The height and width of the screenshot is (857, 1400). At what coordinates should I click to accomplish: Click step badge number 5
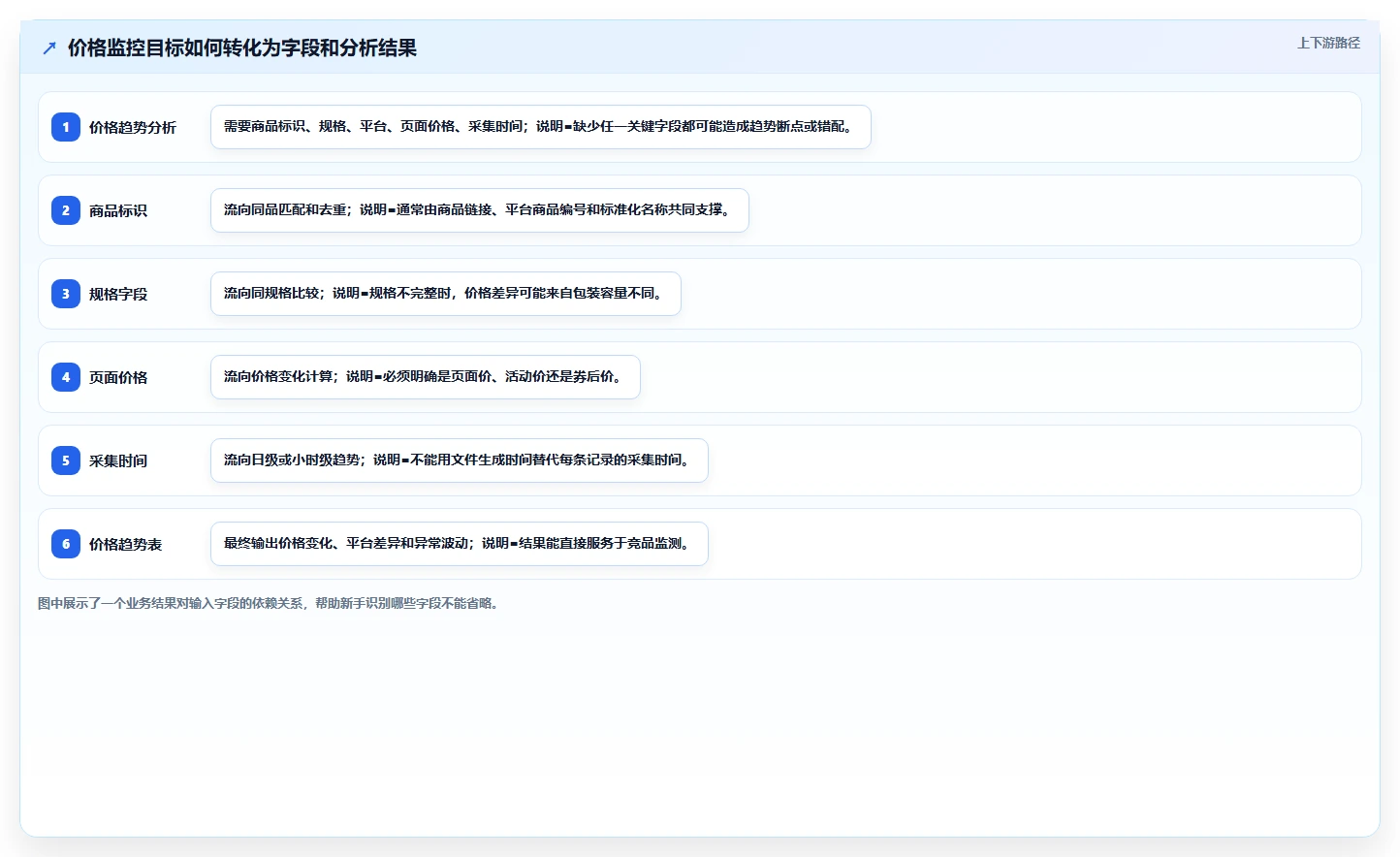coord(66,460)
